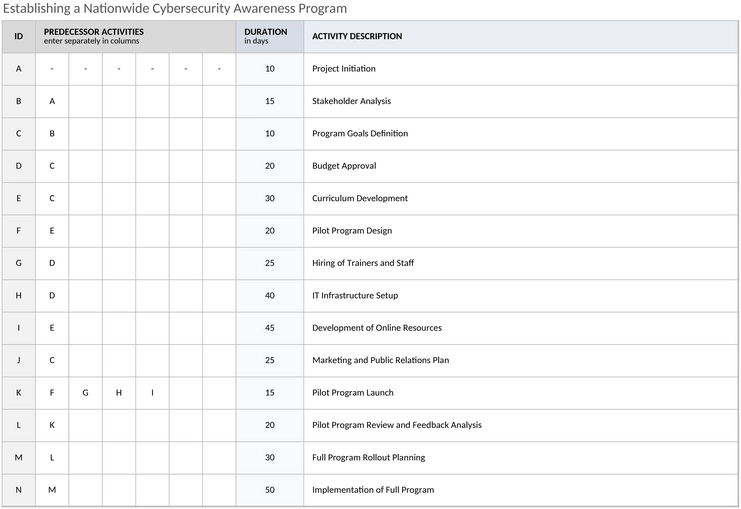Select duration '30' for Full Program Rollout Planning

[270, 457]
